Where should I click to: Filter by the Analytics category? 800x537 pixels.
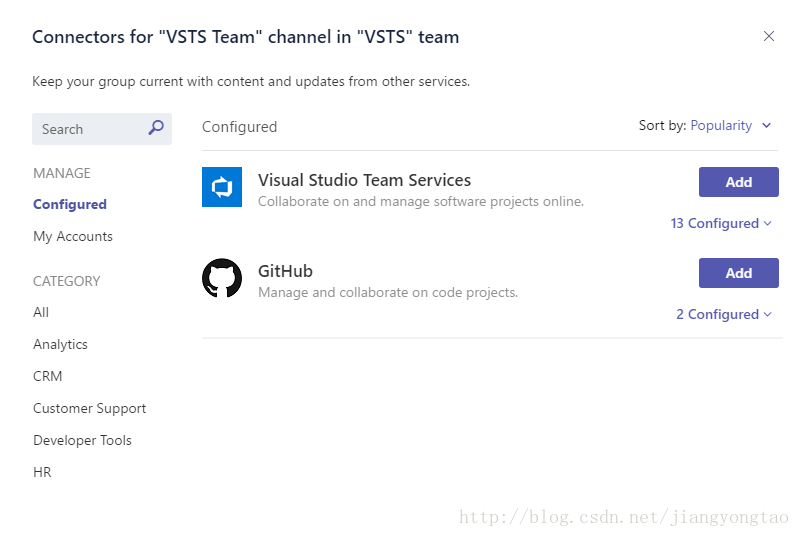(60, 344)
